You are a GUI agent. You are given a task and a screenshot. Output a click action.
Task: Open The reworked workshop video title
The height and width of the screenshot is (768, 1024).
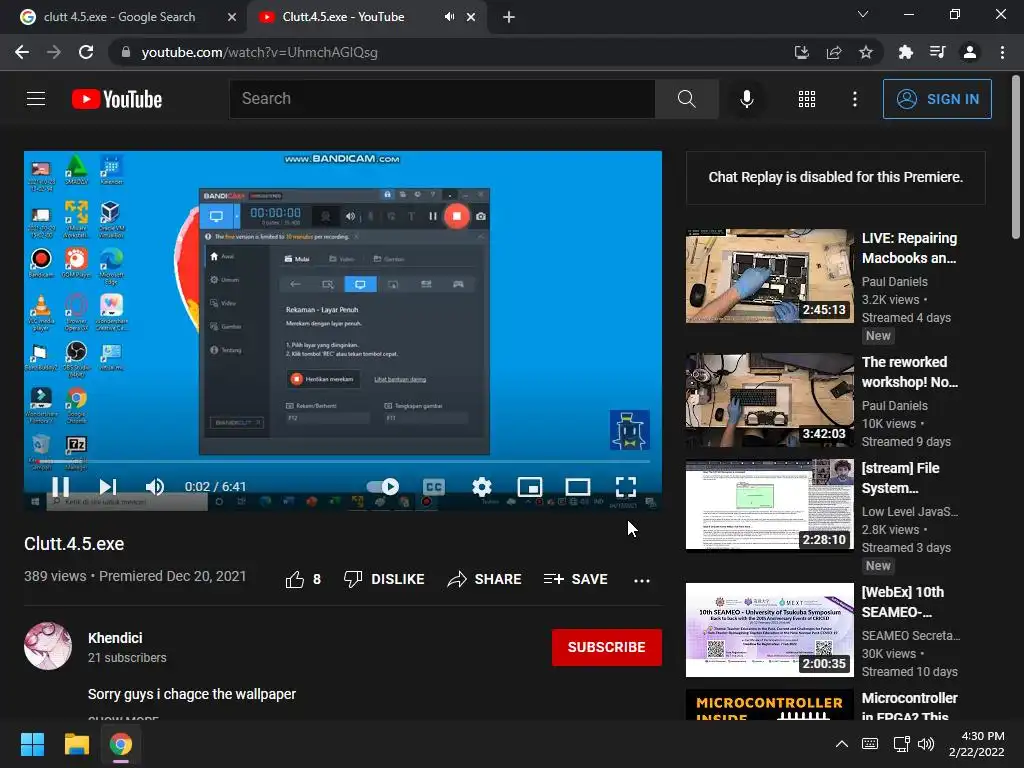click(910, 372)
